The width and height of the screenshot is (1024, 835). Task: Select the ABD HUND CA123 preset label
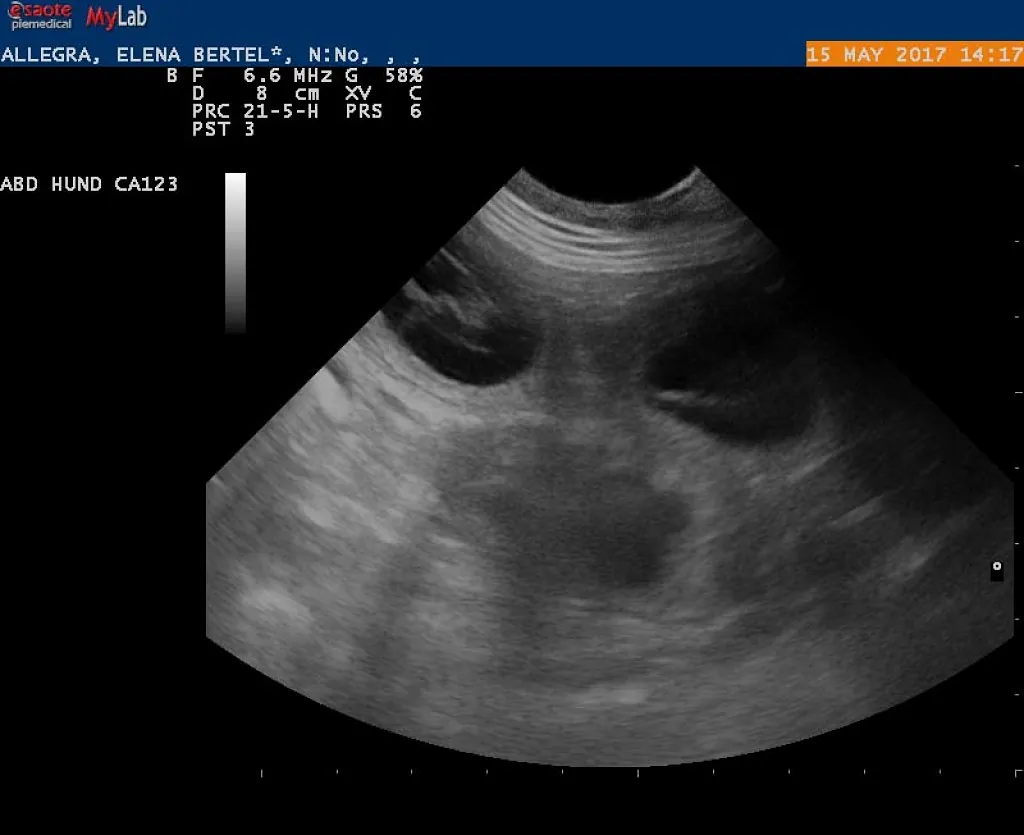click(90, 184)
